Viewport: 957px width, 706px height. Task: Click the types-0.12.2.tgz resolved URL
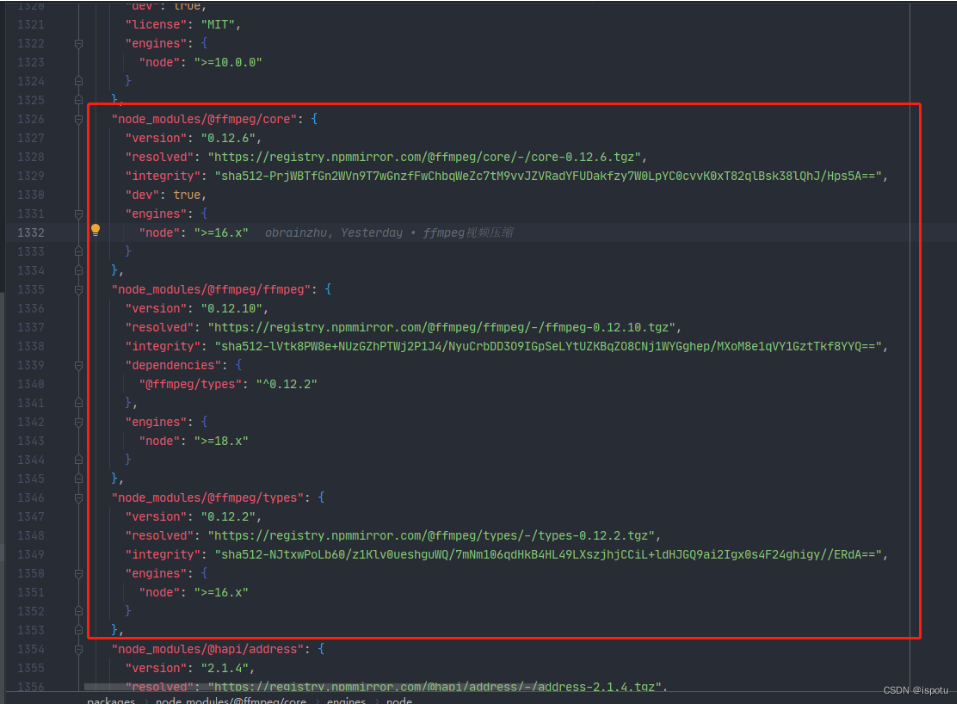pyautogui.click(x=431, y=535)
